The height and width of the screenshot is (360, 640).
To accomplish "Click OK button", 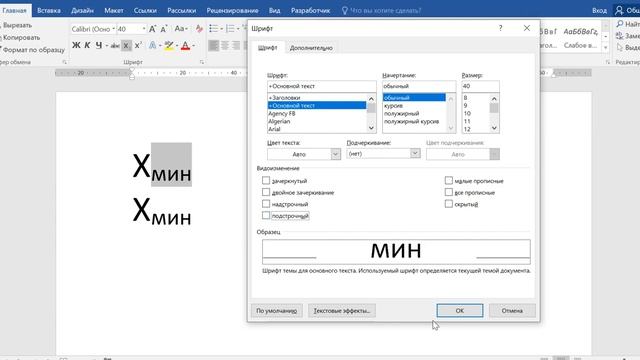I will pos(460,311).
